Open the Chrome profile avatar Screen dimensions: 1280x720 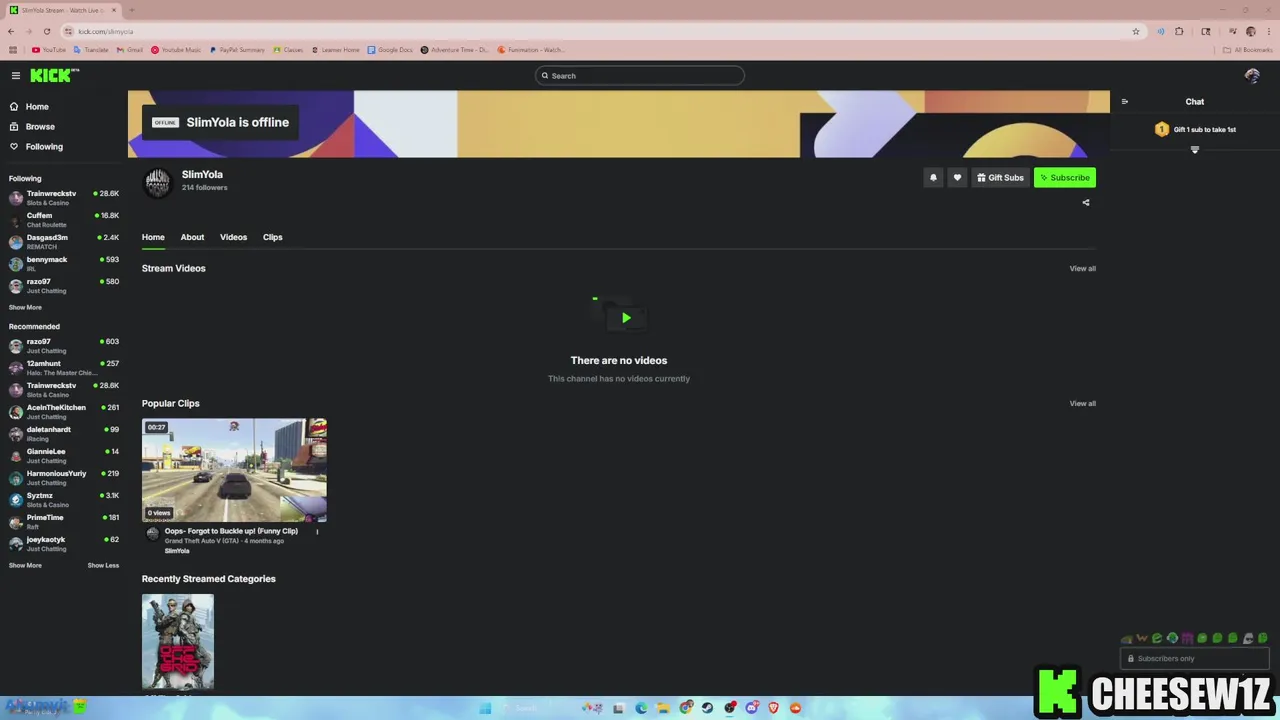[1250, 31]
